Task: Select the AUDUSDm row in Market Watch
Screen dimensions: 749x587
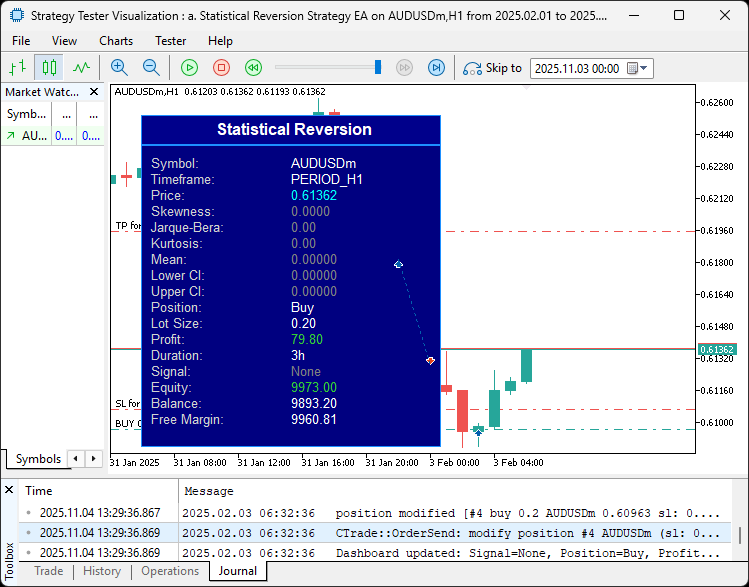Action: tap(53, 136)
